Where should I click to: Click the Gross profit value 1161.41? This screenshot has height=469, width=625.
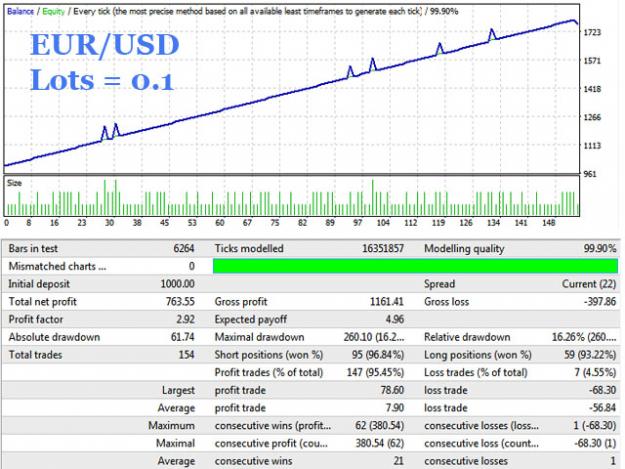tap(387, 302)
